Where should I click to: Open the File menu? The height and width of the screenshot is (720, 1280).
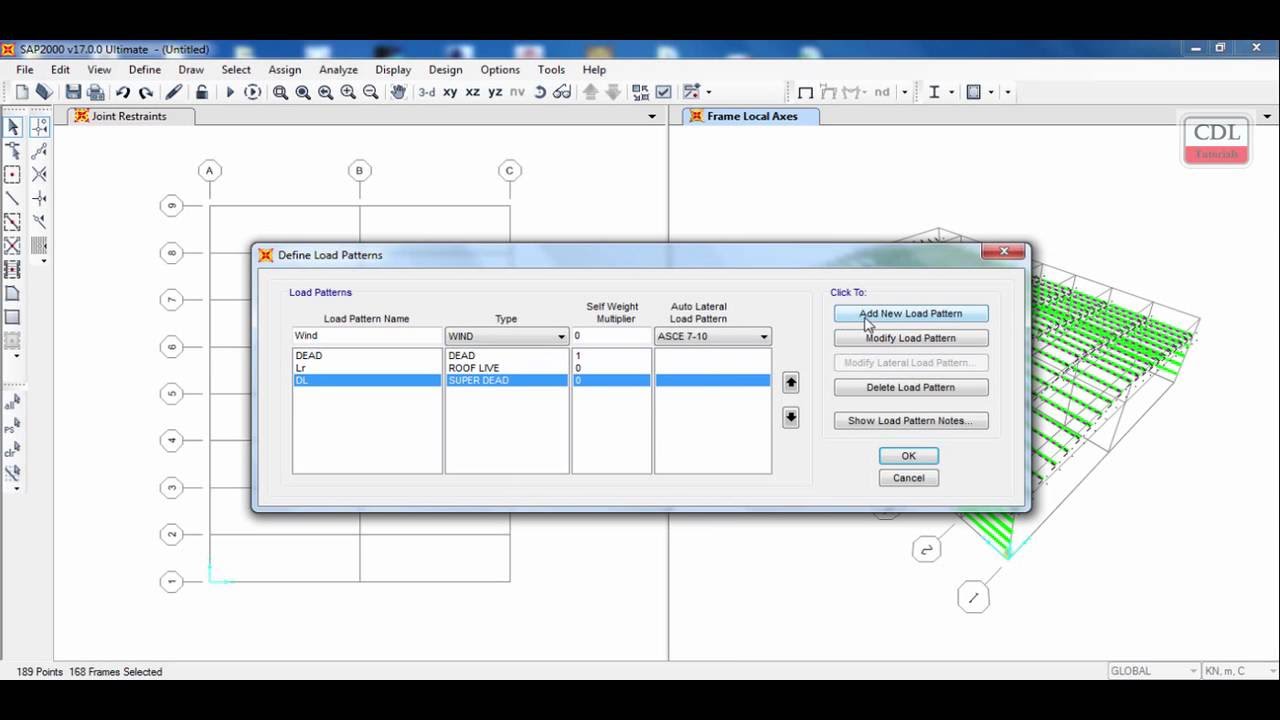pyautogui.click(x=25, y=70)
